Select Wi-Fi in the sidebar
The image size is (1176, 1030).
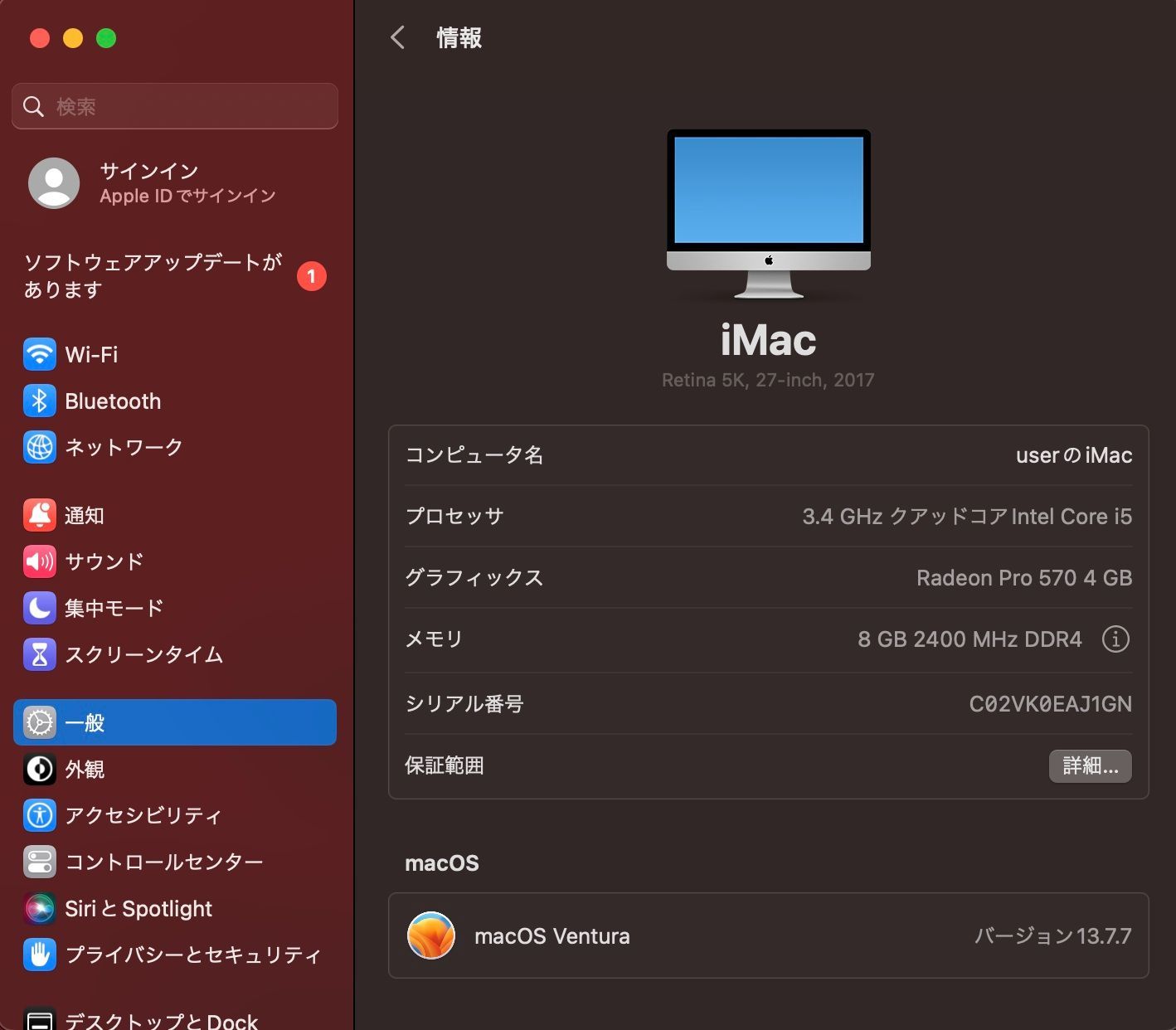pyautogui.click(x=175, y=354)
